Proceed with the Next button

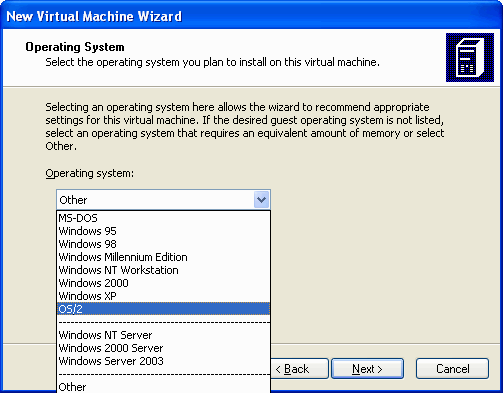click(x=367, y=369)
